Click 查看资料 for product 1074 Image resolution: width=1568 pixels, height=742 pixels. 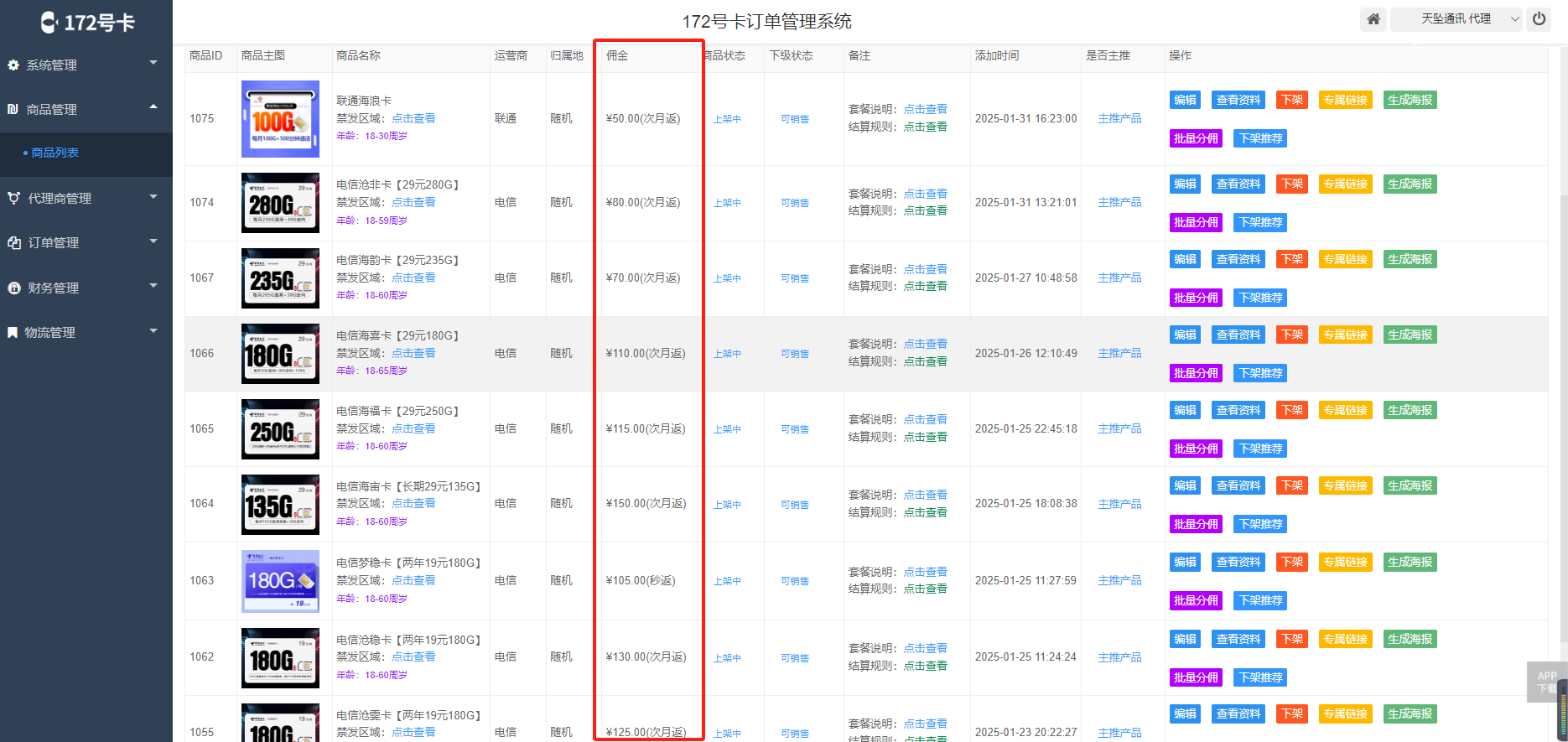tap(1238, 184)
